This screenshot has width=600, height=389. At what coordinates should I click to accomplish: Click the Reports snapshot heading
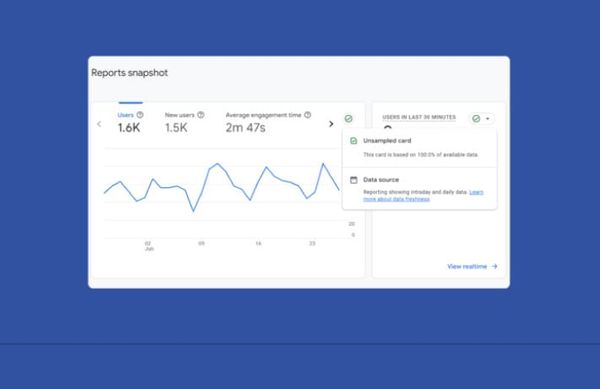tap(129, 73)
